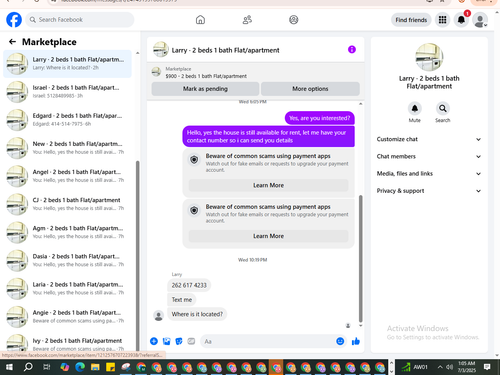This screenshot has width=500, height=375.
Task: Open the notifications bell with red badge
Action: pyautogui.click(x=461, y=20)
